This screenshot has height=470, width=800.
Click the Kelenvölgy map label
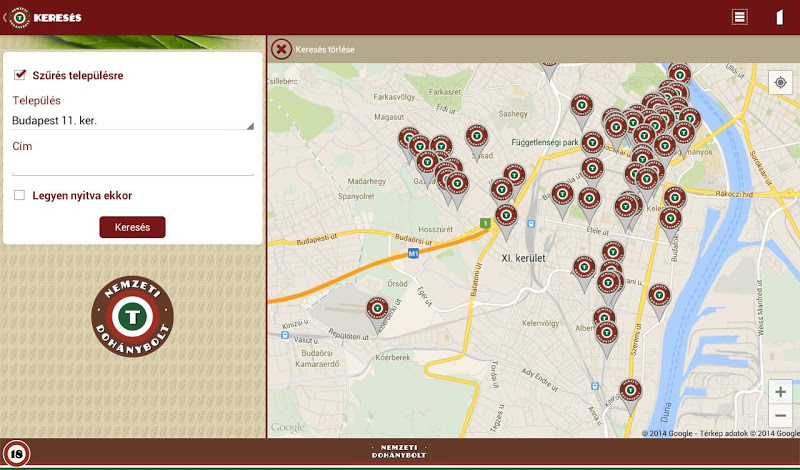pos(541,323)
